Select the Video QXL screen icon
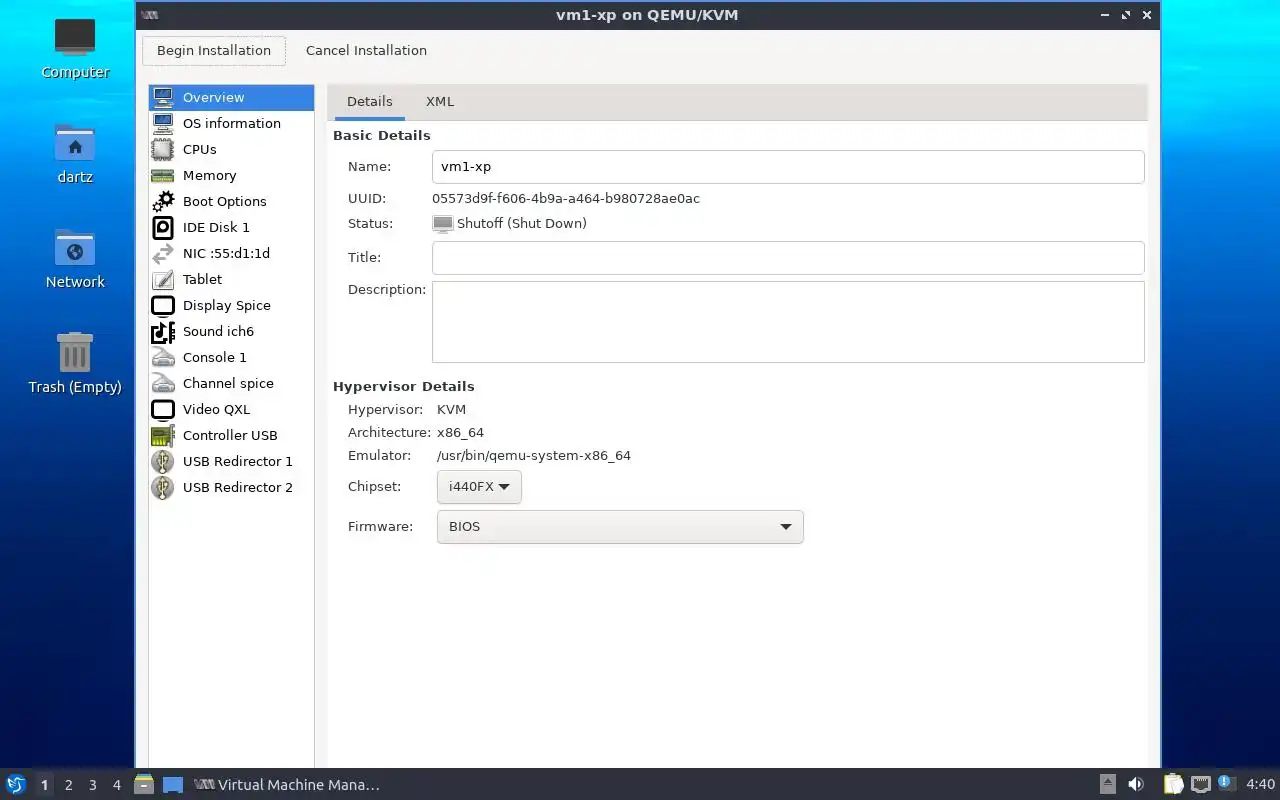Viewport: 1280px width, 800px height. pos(163,409)
